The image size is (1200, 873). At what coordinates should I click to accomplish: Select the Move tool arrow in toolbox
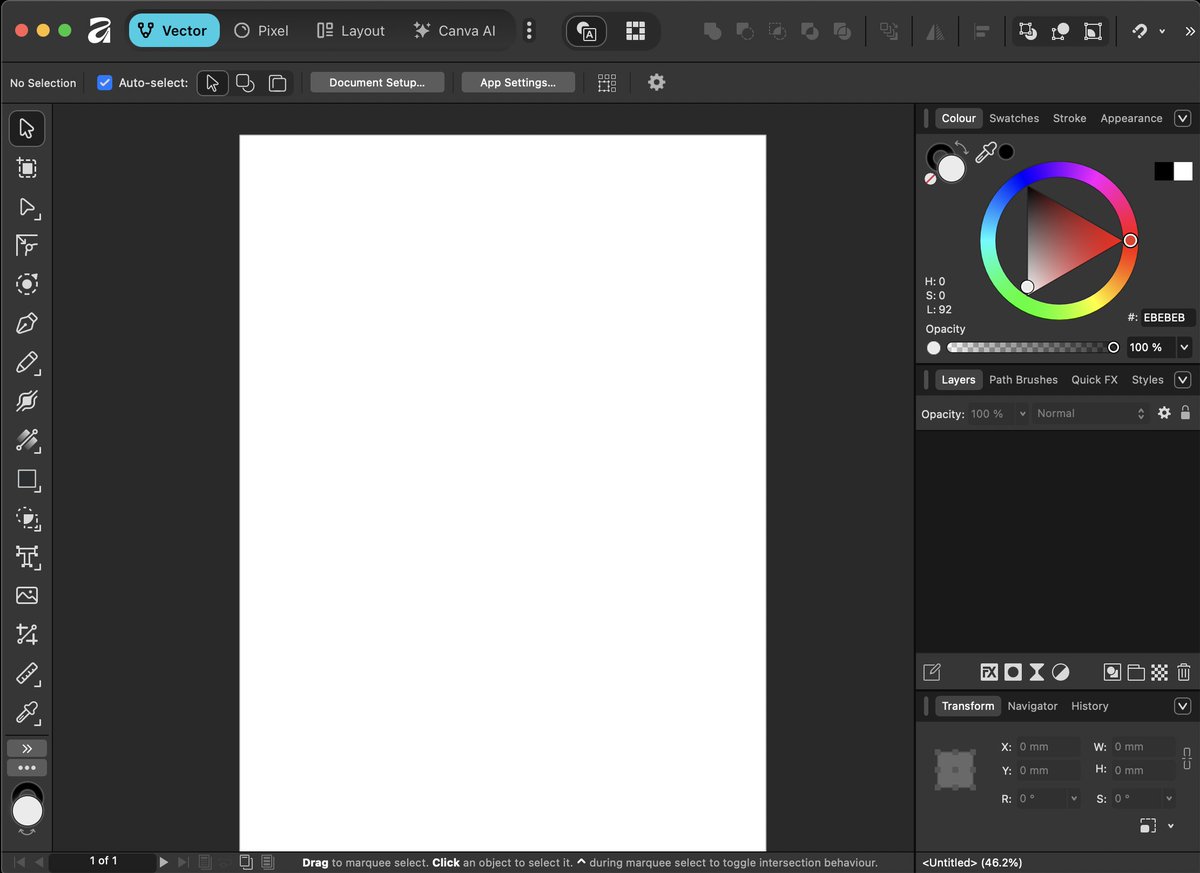coord(27,129)
